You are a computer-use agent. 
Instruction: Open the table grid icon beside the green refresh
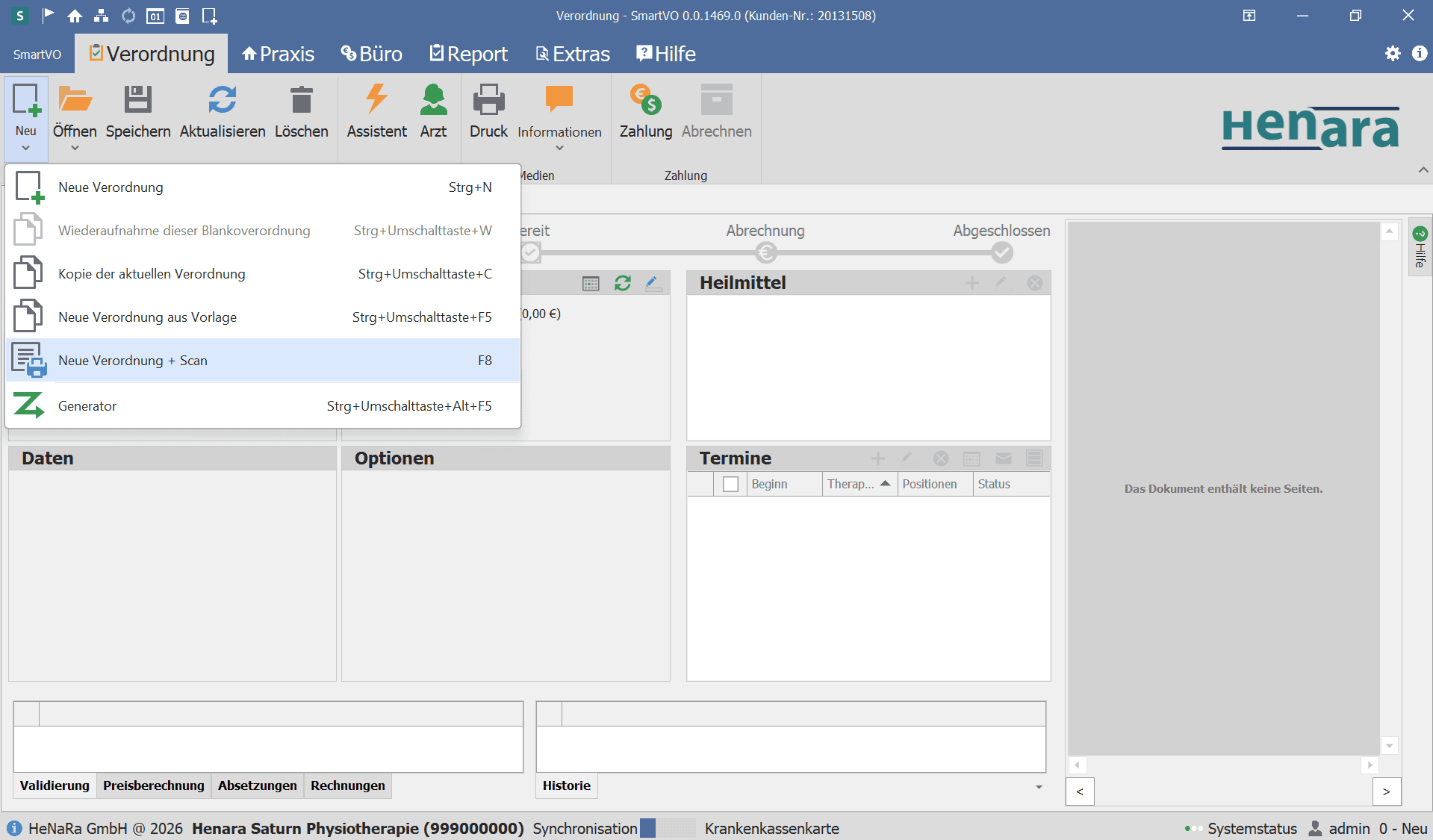click(x=591, y=283)
